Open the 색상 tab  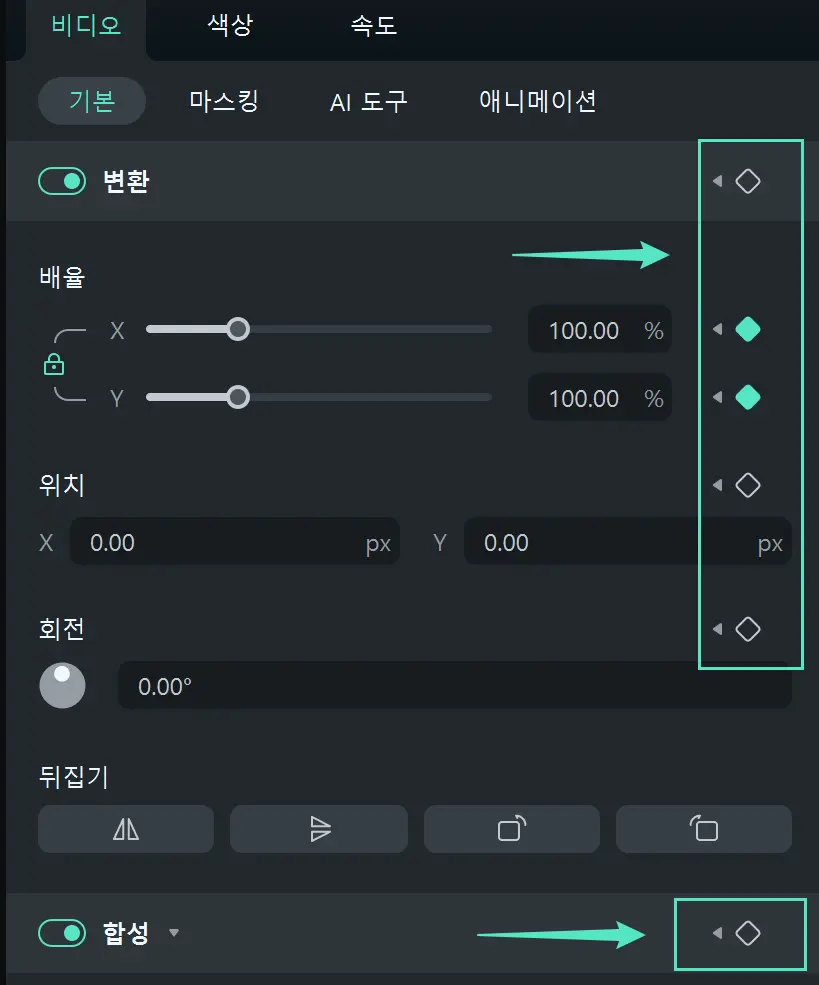231,26
